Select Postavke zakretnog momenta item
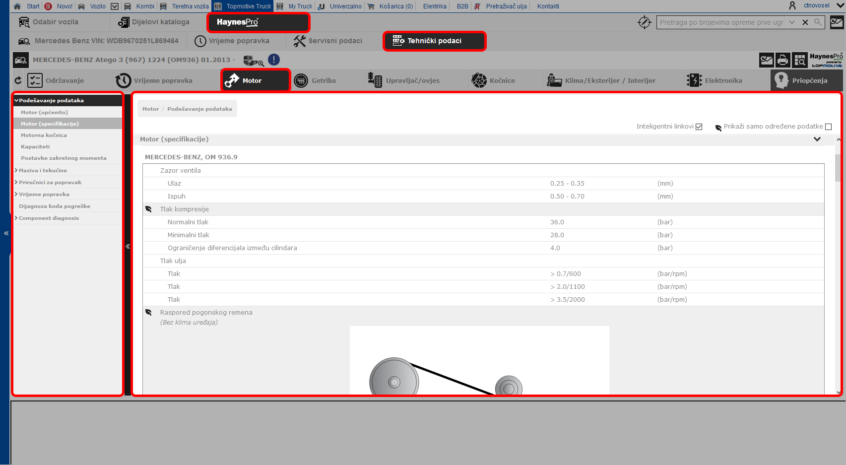 click(64, 158)
